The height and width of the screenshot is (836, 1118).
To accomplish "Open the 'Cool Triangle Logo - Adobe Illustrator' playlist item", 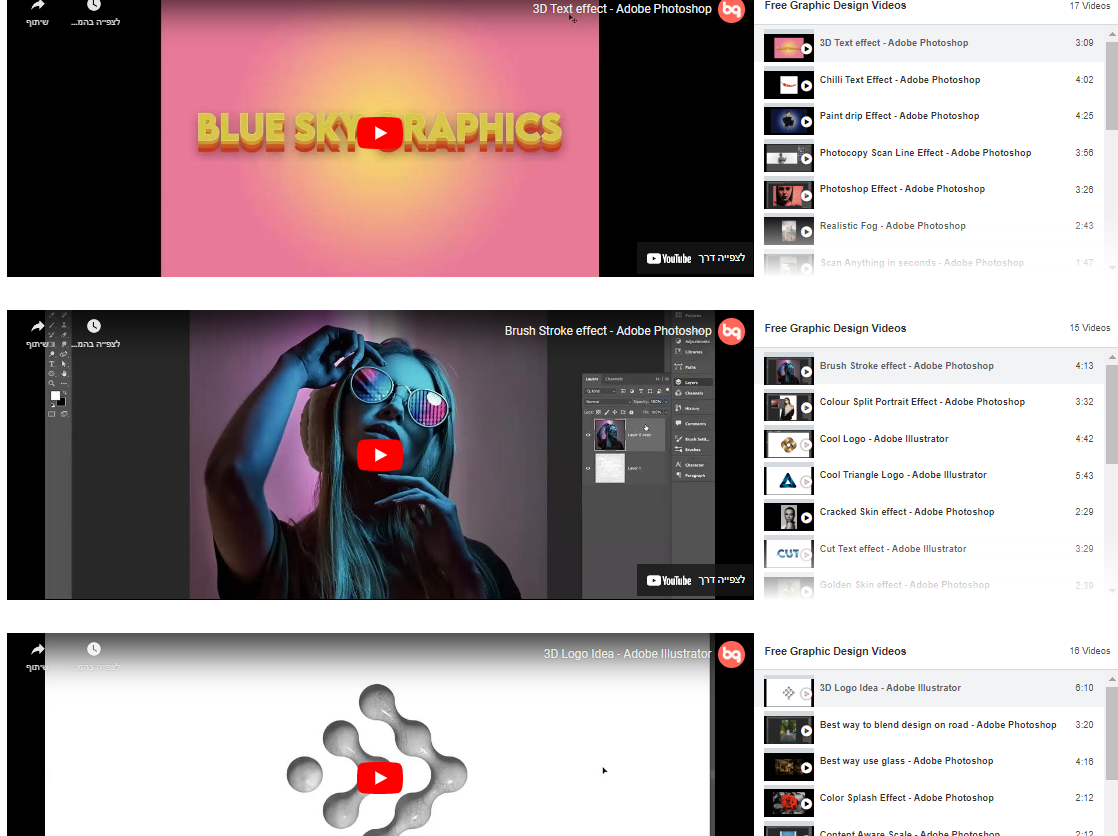I will (x=902, y=475).
